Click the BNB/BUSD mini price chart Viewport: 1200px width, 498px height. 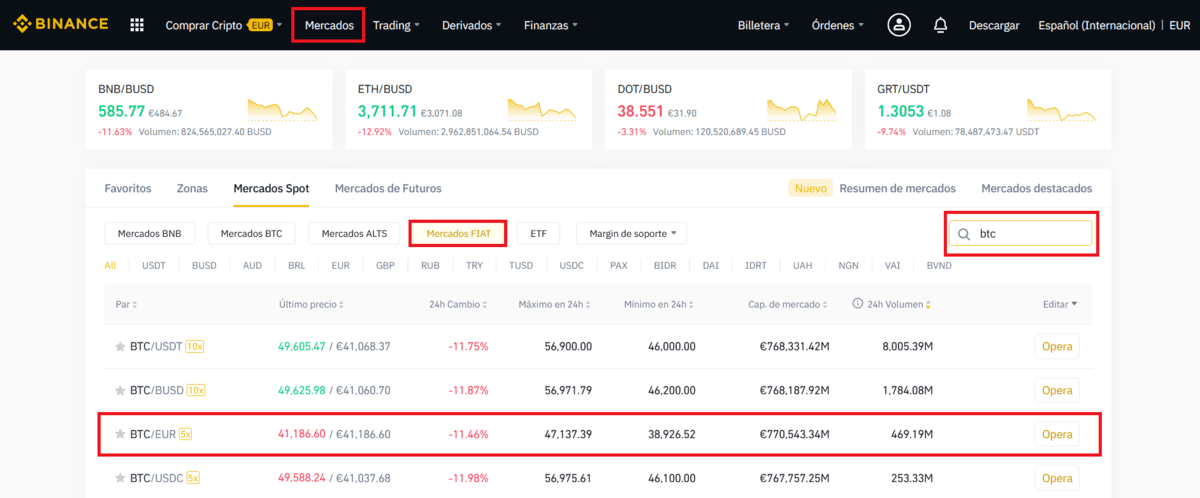pyautogui.click(x=282, y=108)
